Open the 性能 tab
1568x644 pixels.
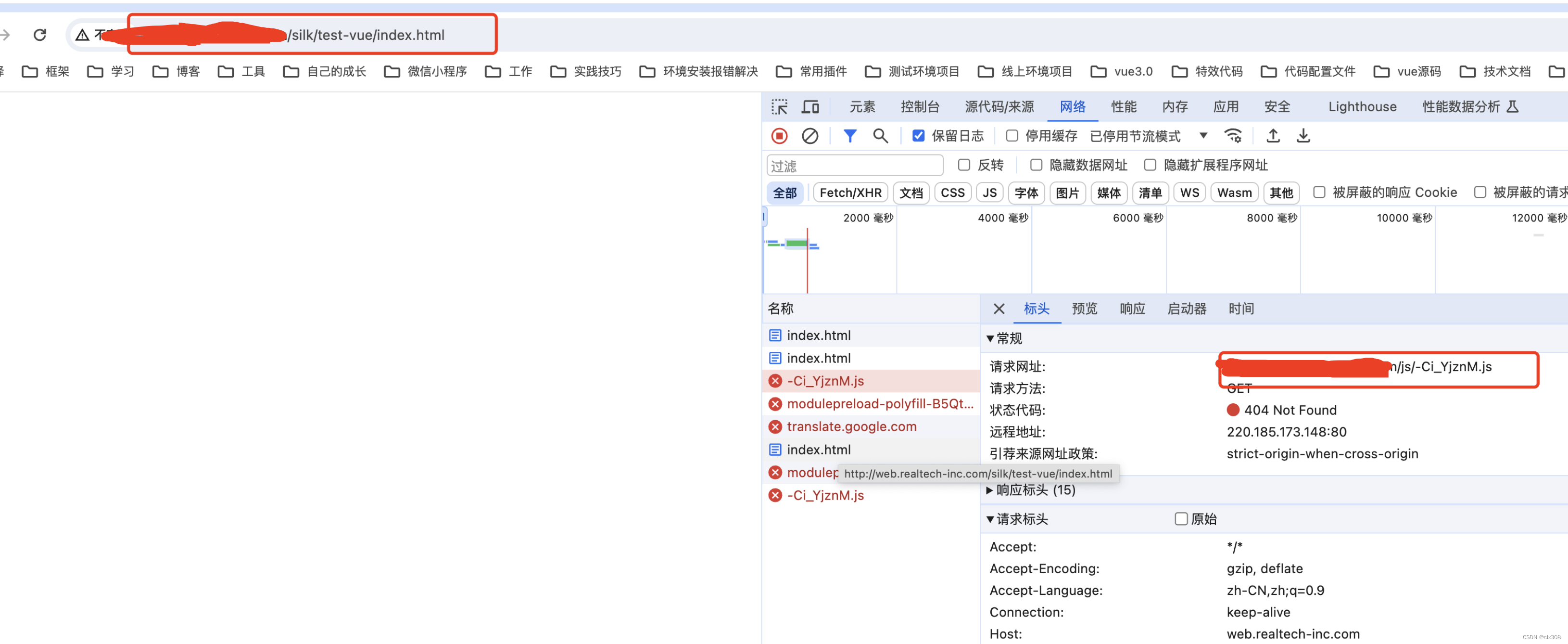pyautogui.click(x=1123, y=107)
